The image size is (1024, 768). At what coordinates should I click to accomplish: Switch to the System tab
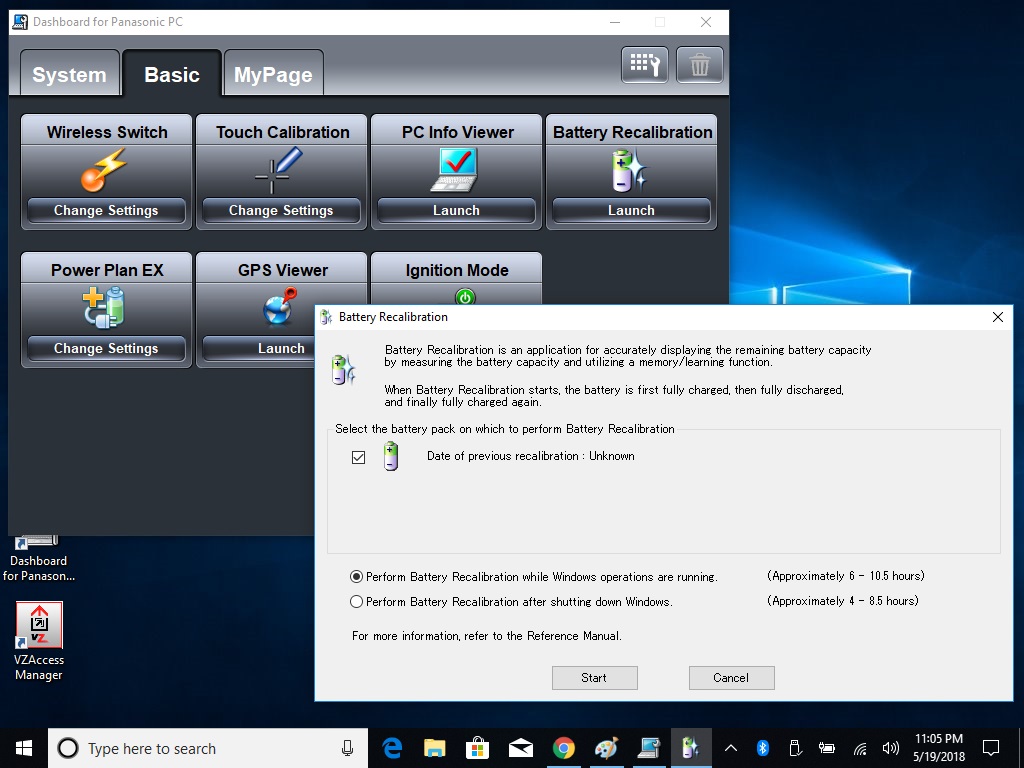[x=69, y=75]
